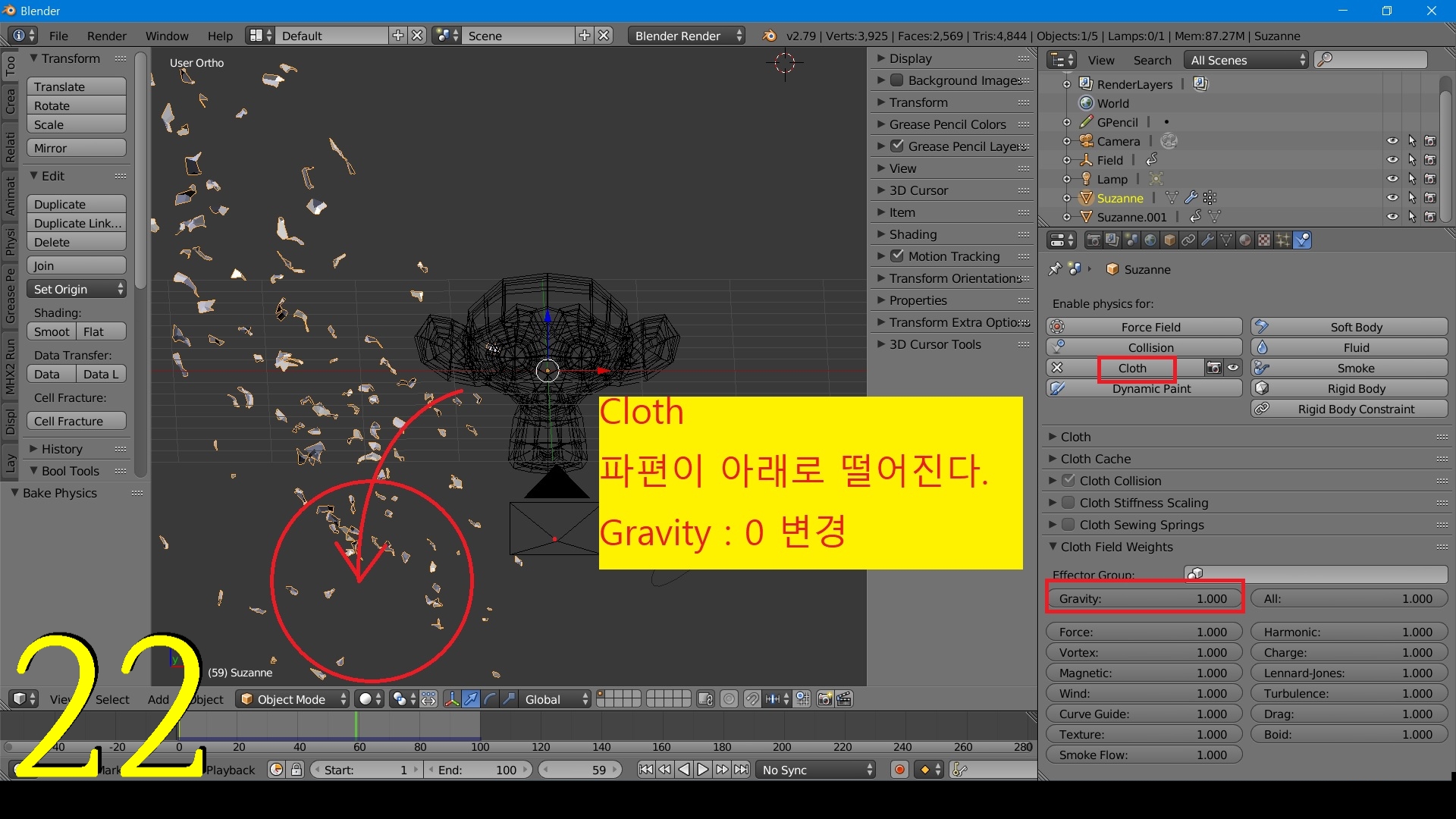Click the Mirror button

pyautogui.click(x=77, y=148)
